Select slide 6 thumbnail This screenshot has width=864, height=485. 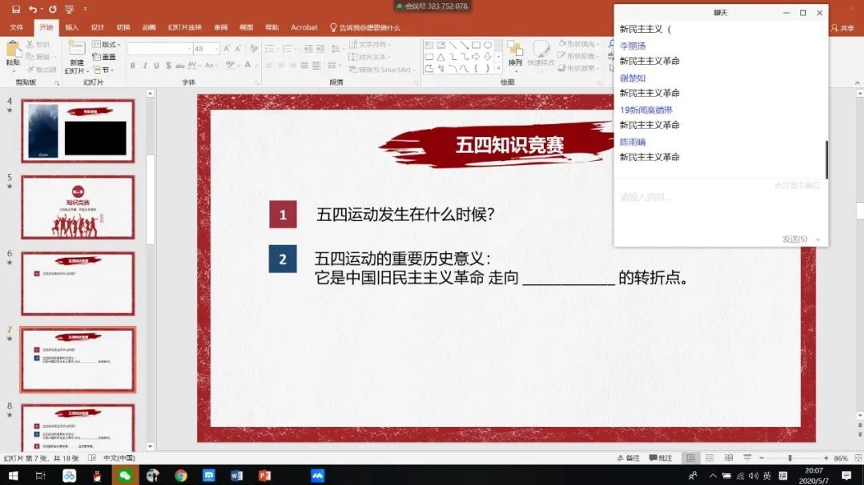(78, 283)
